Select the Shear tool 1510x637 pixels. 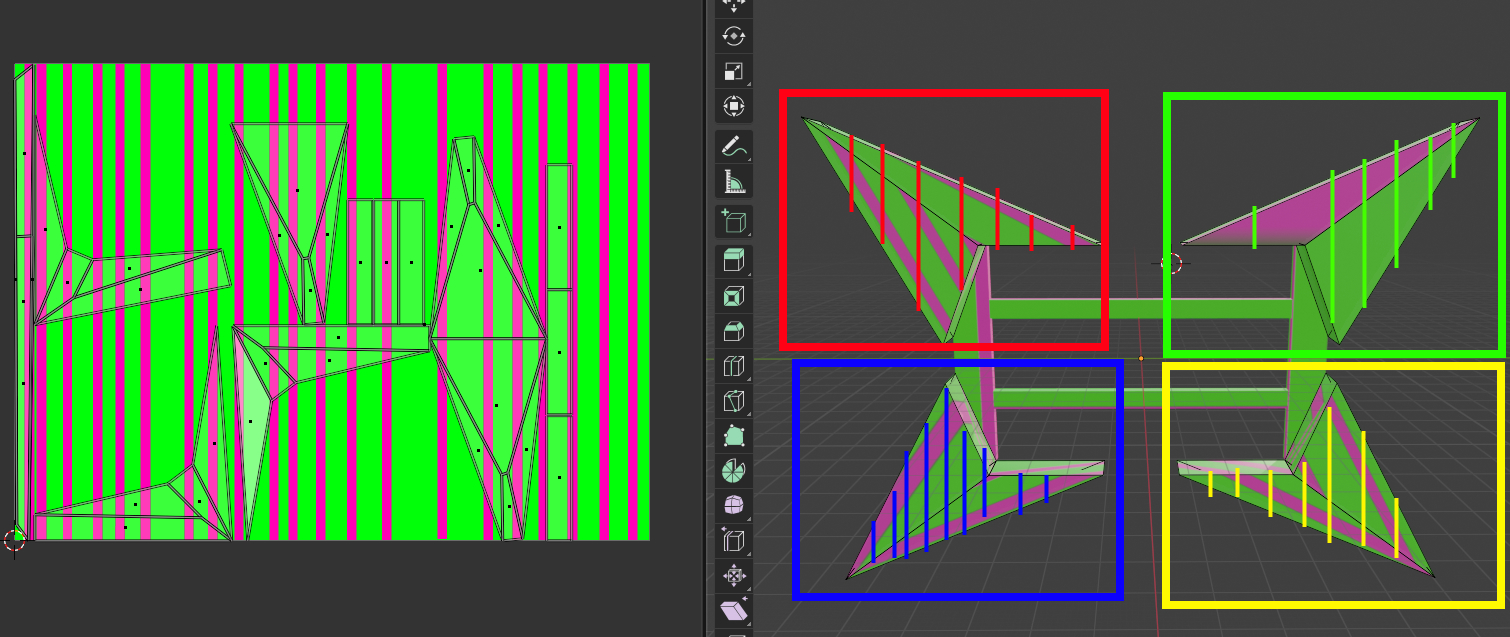point(733,612)
